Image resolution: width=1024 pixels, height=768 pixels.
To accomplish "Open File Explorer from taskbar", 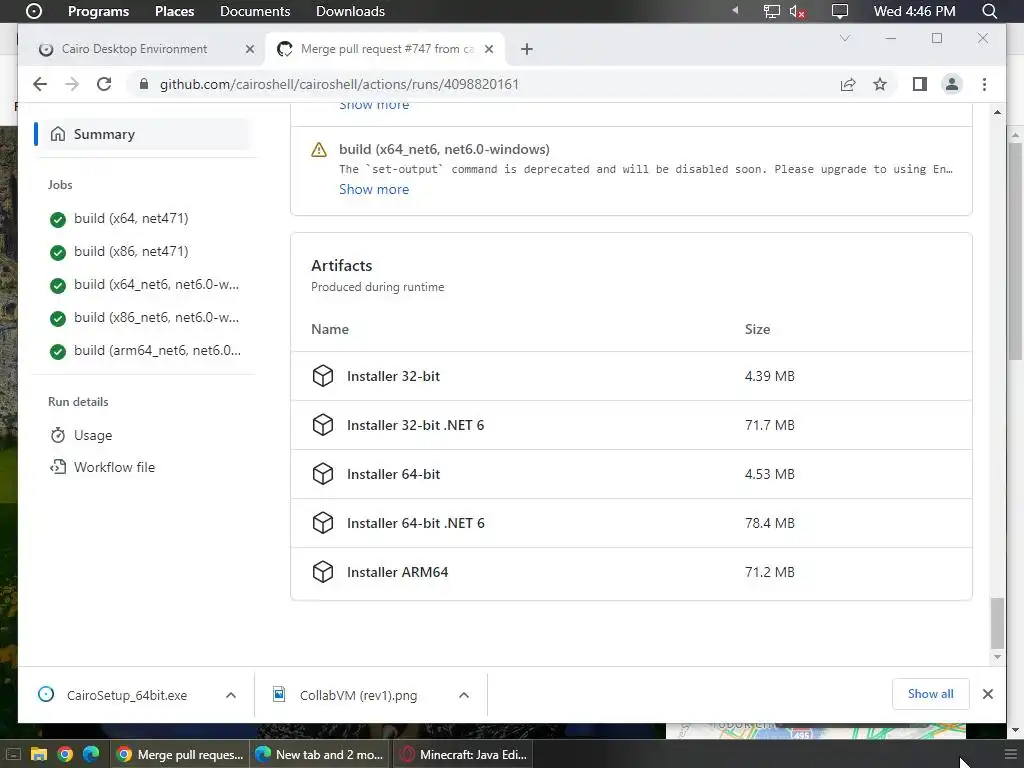I will click(x=39, y=754).
